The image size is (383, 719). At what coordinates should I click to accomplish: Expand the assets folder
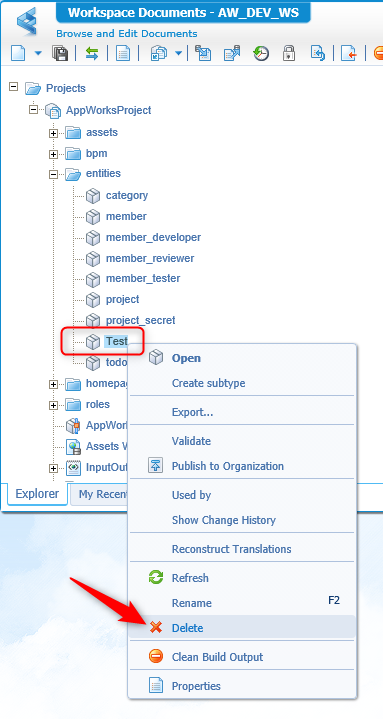coord(54,133)
